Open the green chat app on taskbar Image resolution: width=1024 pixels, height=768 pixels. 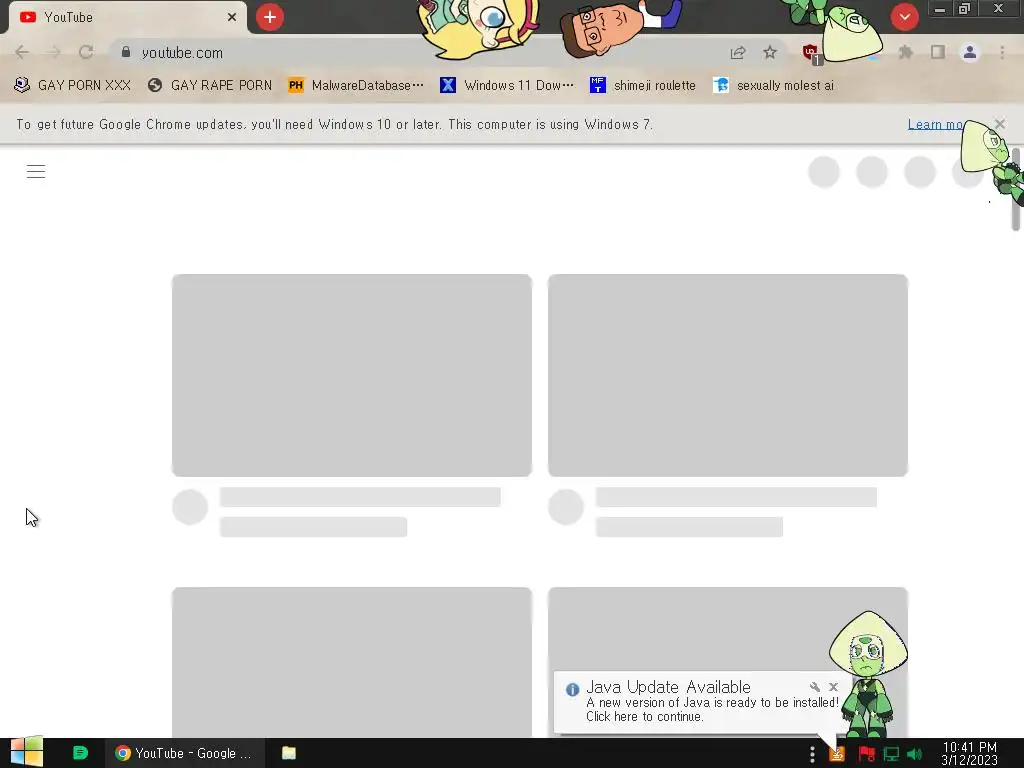(80, 753)
